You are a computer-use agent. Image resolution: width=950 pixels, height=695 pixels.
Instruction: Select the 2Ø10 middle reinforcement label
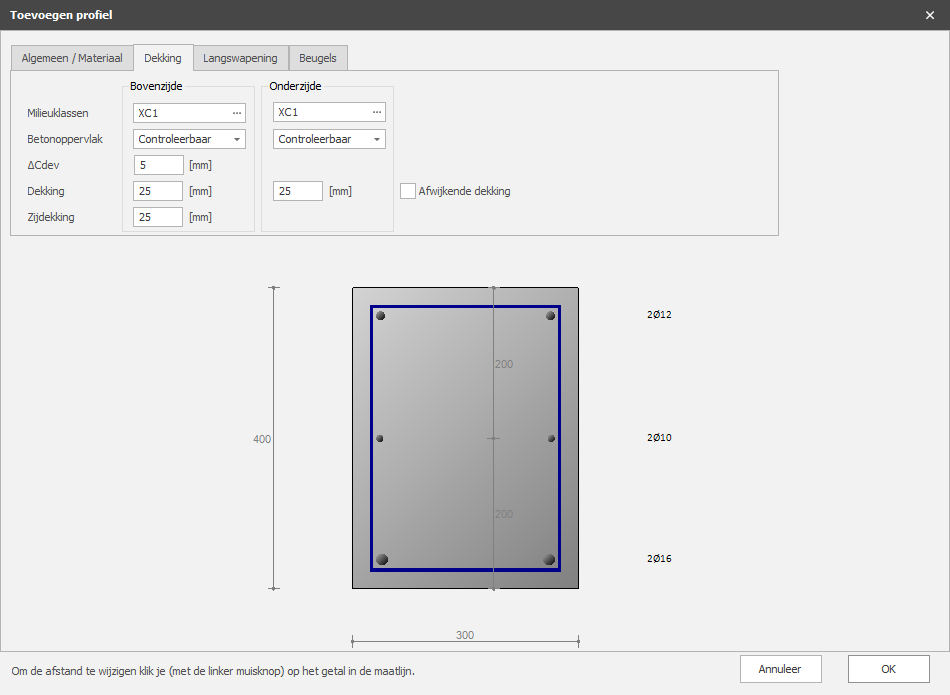pyautogui.click(x=659, y=437)
